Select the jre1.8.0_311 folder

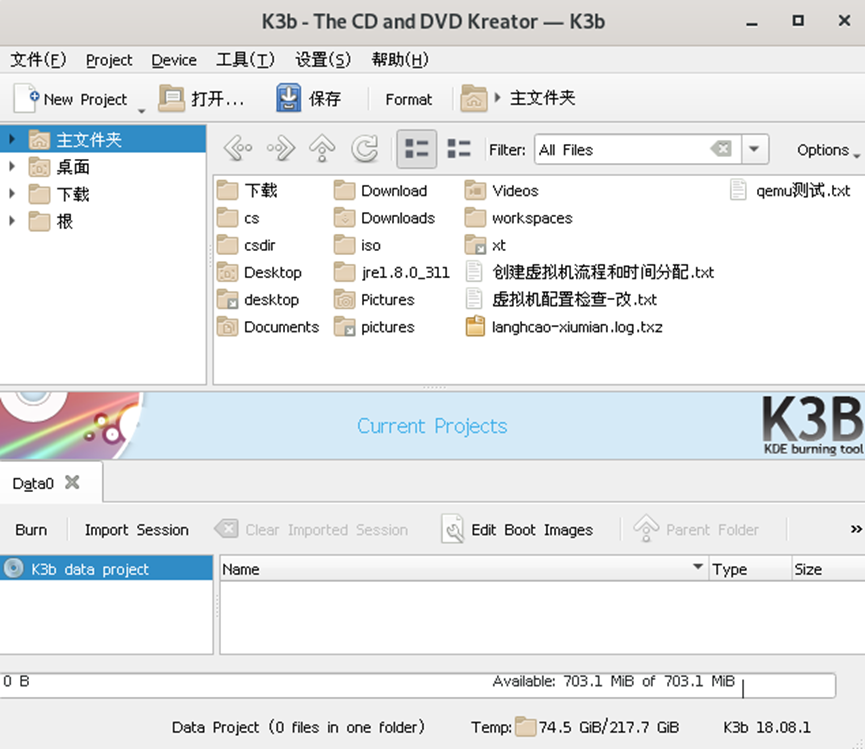[392, 272]
